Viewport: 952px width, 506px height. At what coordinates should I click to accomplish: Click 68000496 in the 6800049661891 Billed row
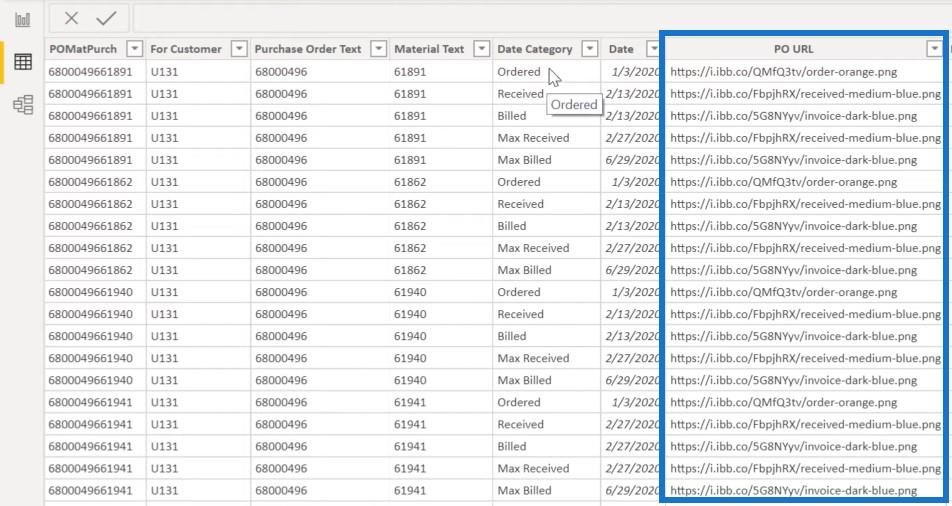[281, 116]
